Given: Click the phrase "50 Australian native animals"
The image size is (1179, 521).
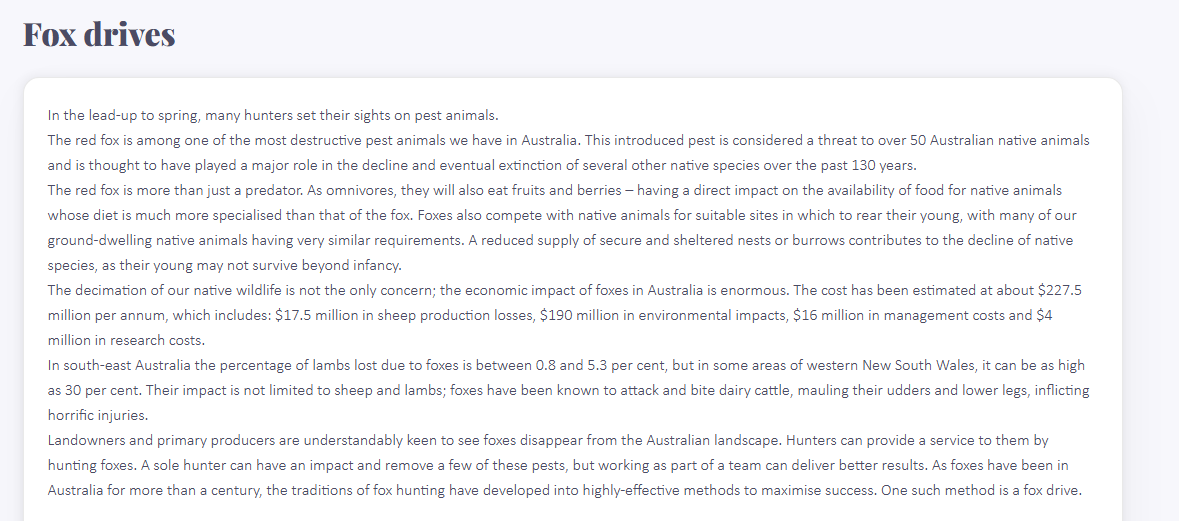Looking at the screenshot, I should coord(1001,140).
